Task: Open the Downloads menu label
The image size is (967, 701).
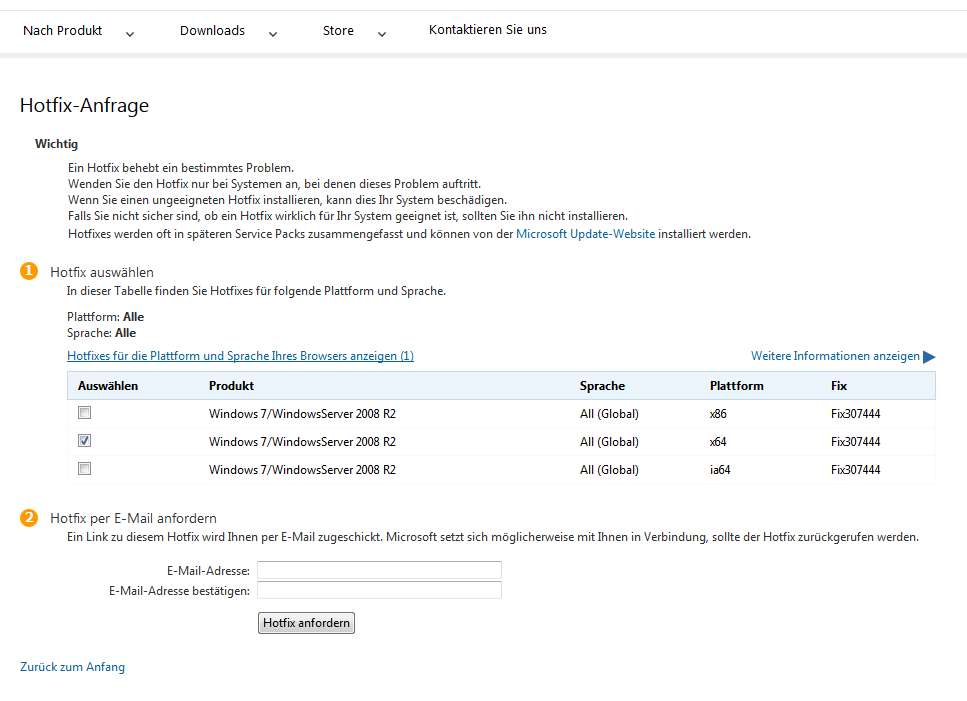Action: [x=212, y=30]
